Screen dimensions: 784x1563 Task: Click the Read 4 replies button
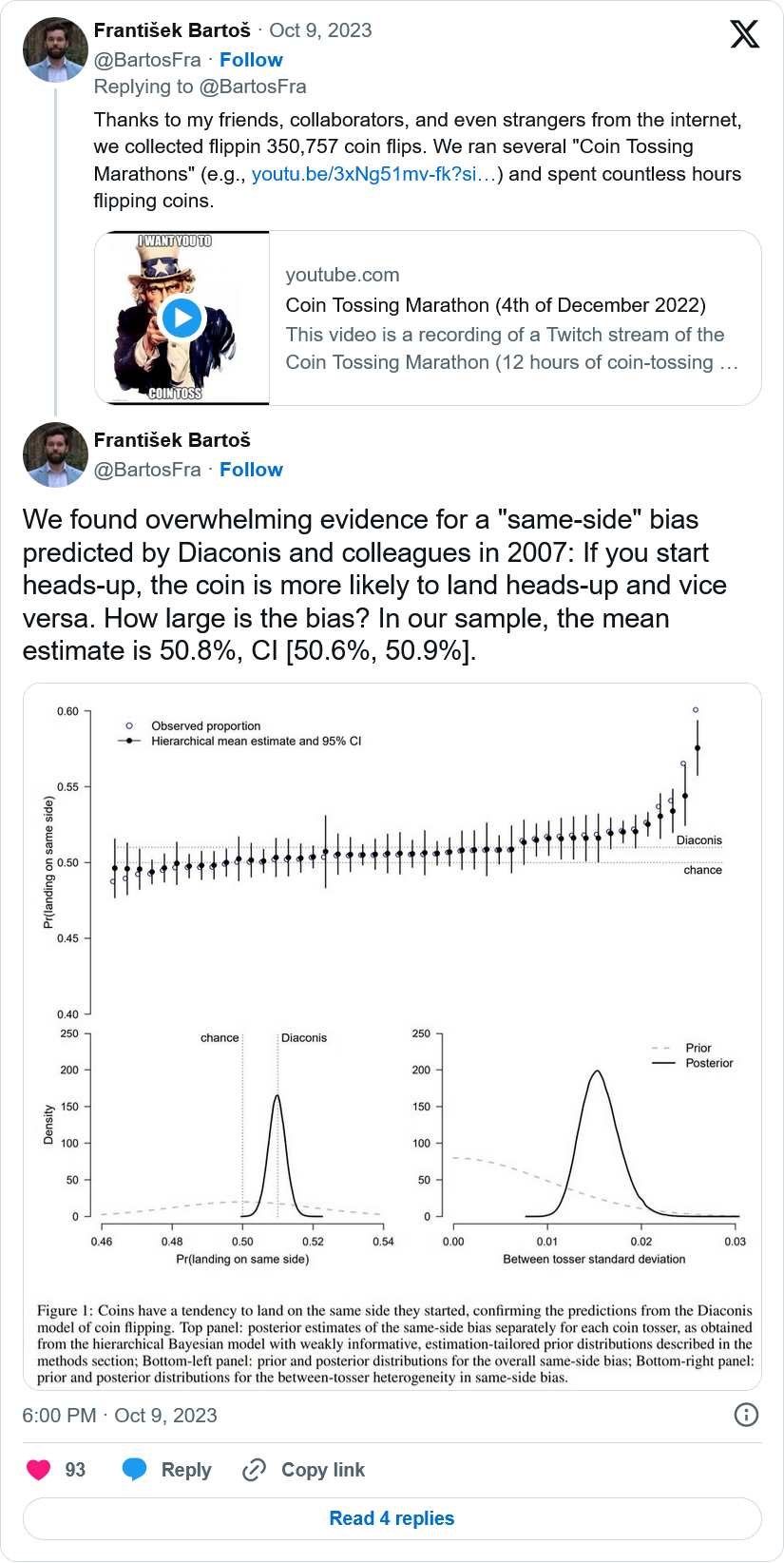click(x=392, y=1518)
